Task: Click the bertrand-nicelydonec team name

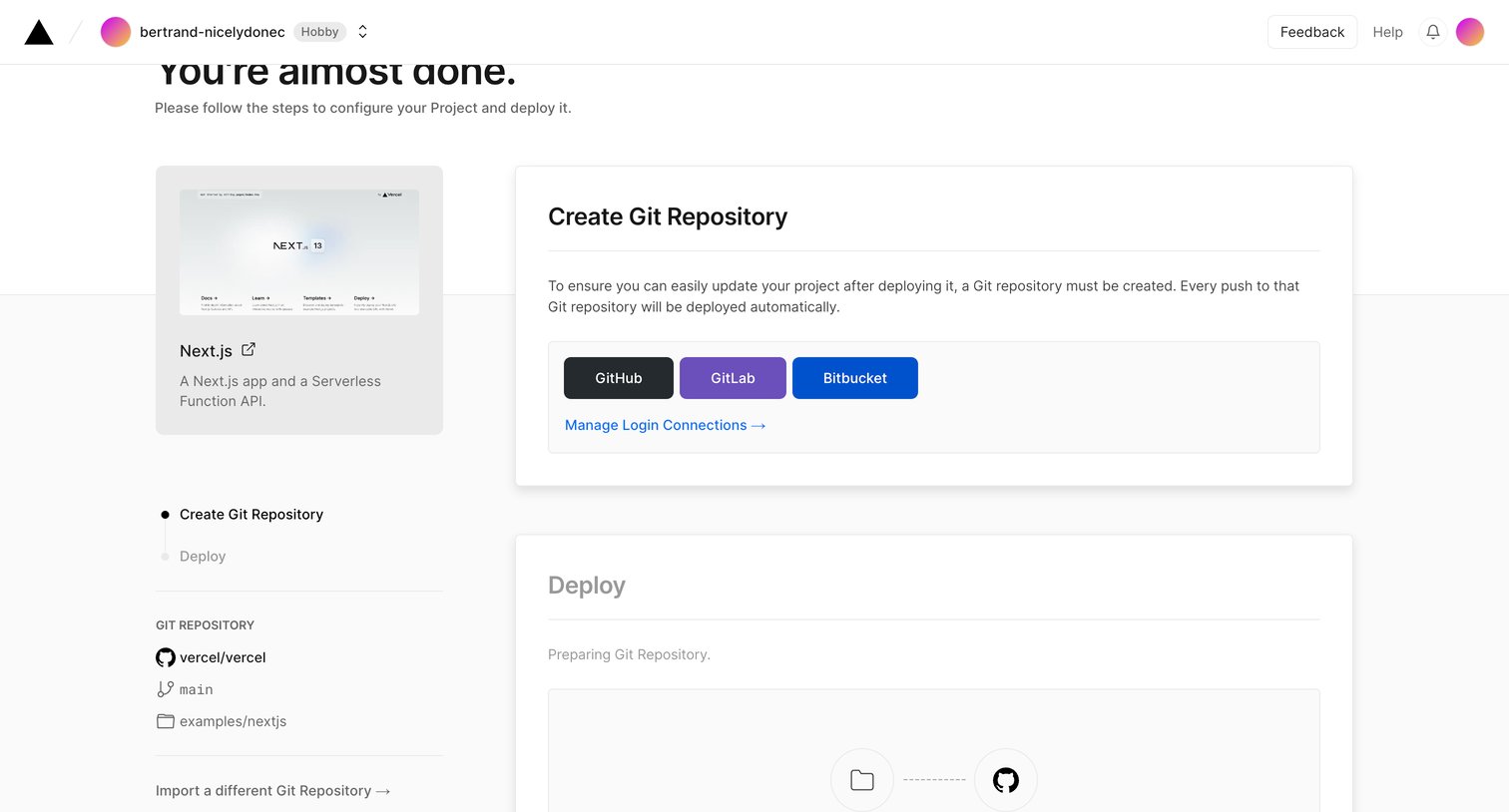Action: (x=213, y=32)
